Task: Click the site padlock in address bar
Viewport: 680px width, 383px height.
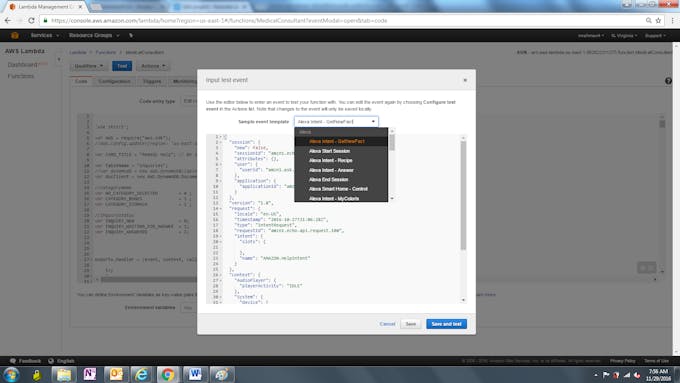Action: pyautogui.click(x=46, y=20)
